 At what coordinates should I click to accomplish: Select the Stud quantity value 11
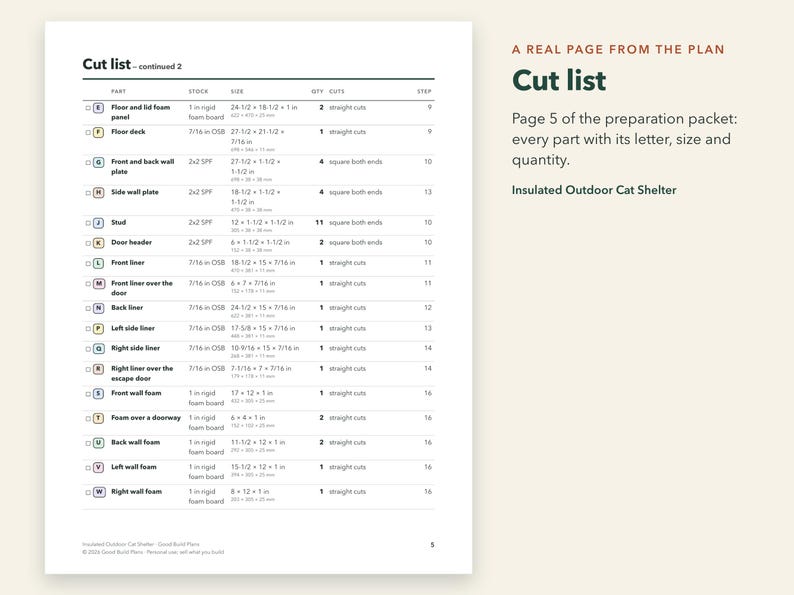coord(319,222)
